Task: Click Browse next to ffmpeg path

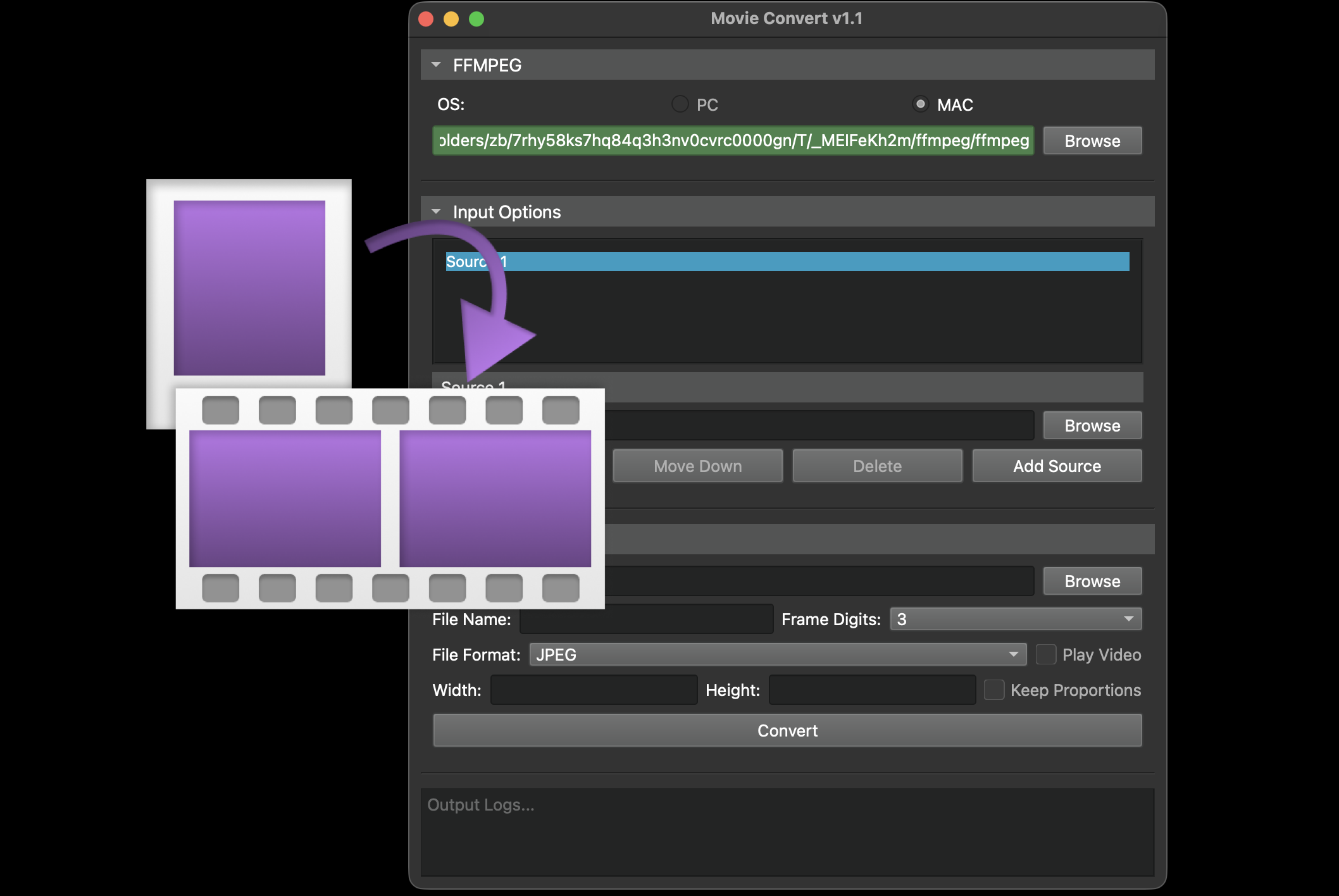Action: [x=1092, y=140]
